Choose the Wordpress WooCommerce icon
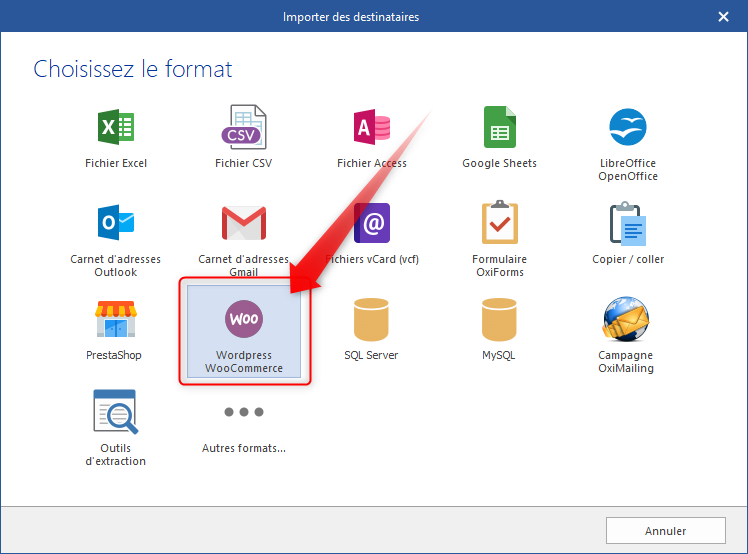The height and width of the screenshot is (554, 748). [244, 319]
